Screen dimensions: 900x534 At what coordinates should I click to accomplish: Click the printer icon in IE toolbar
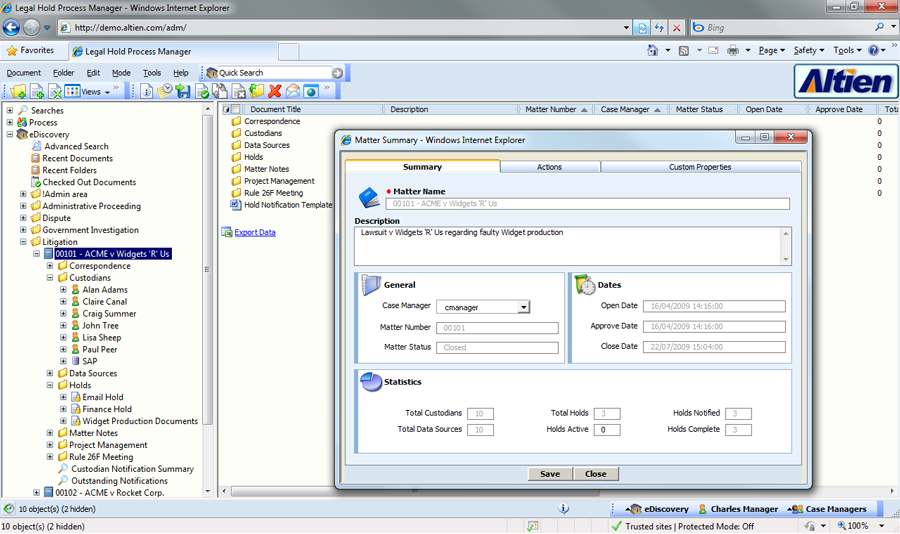pyautogui.click(x=733, y=50)
